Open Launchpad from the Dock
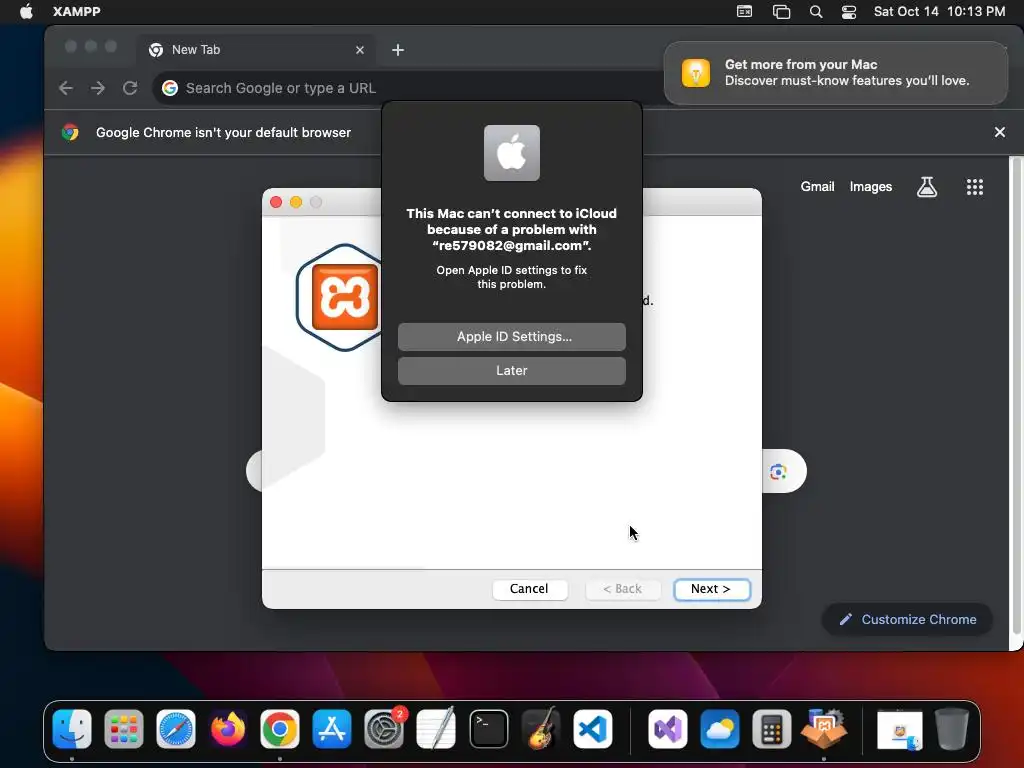The width and height of the screenshot is (1024, 768). (124, 729)
